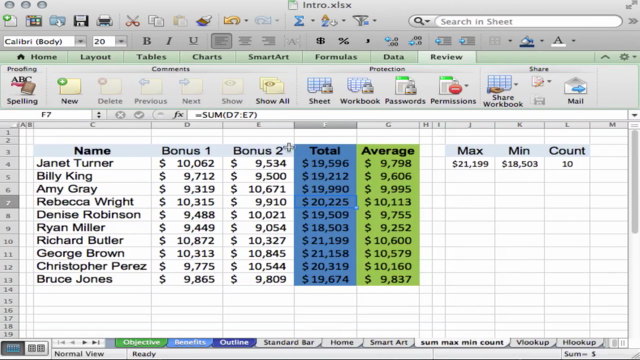Click the ribbon settings gear button
Viewport: 640px width, 360px height.
[x=624, y=57]
